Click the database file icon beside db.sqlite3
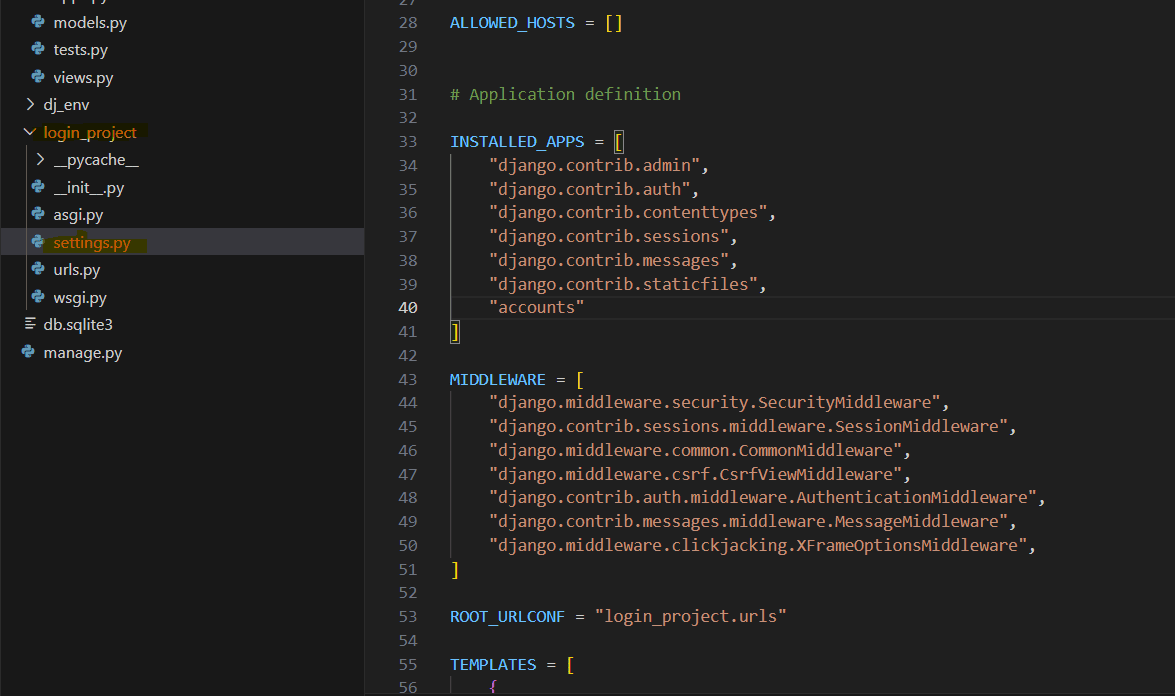This screenshot has width=1175, height=696. pyautogui.click(x=30, y=325)
